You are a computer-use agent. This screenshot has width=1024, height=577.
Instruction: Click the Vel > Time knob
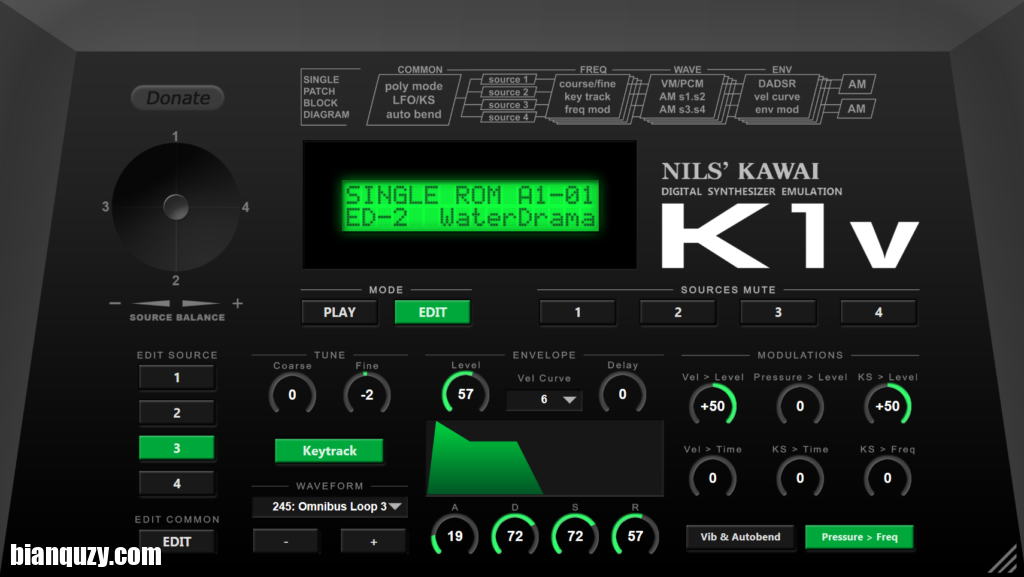(x=712, y=478)
